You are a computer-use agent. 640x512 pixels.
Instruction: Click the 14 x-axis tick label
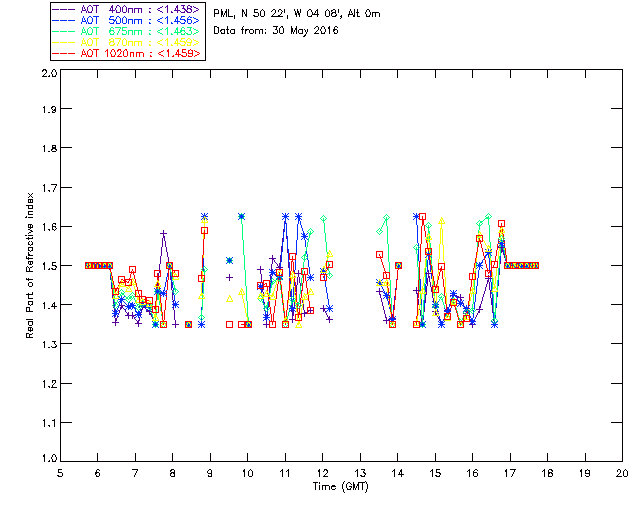click(398, 473)
